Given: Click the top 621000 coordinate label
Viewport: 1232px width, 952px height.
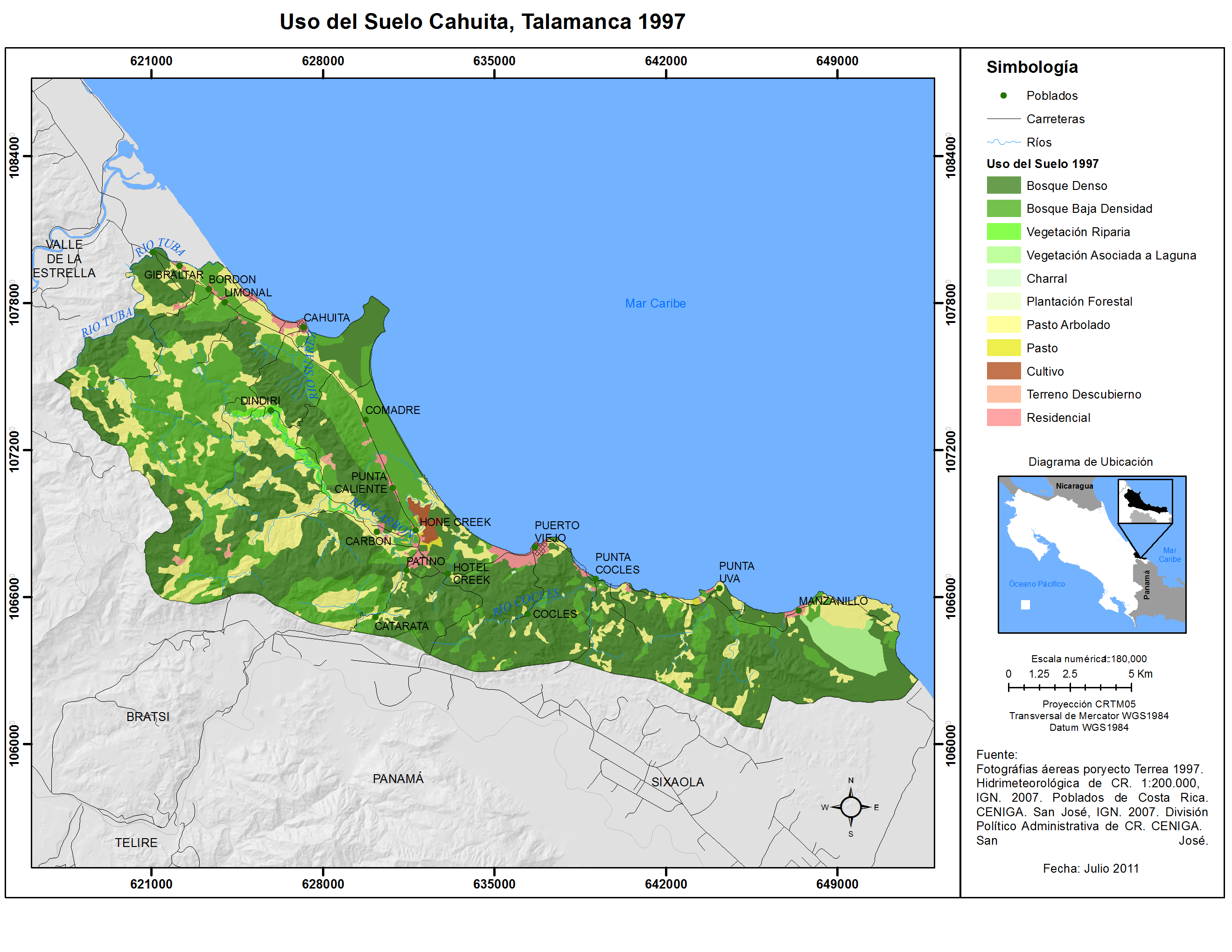Looking at the screenshot, I should pyautogui.click(x=151, y=61).
